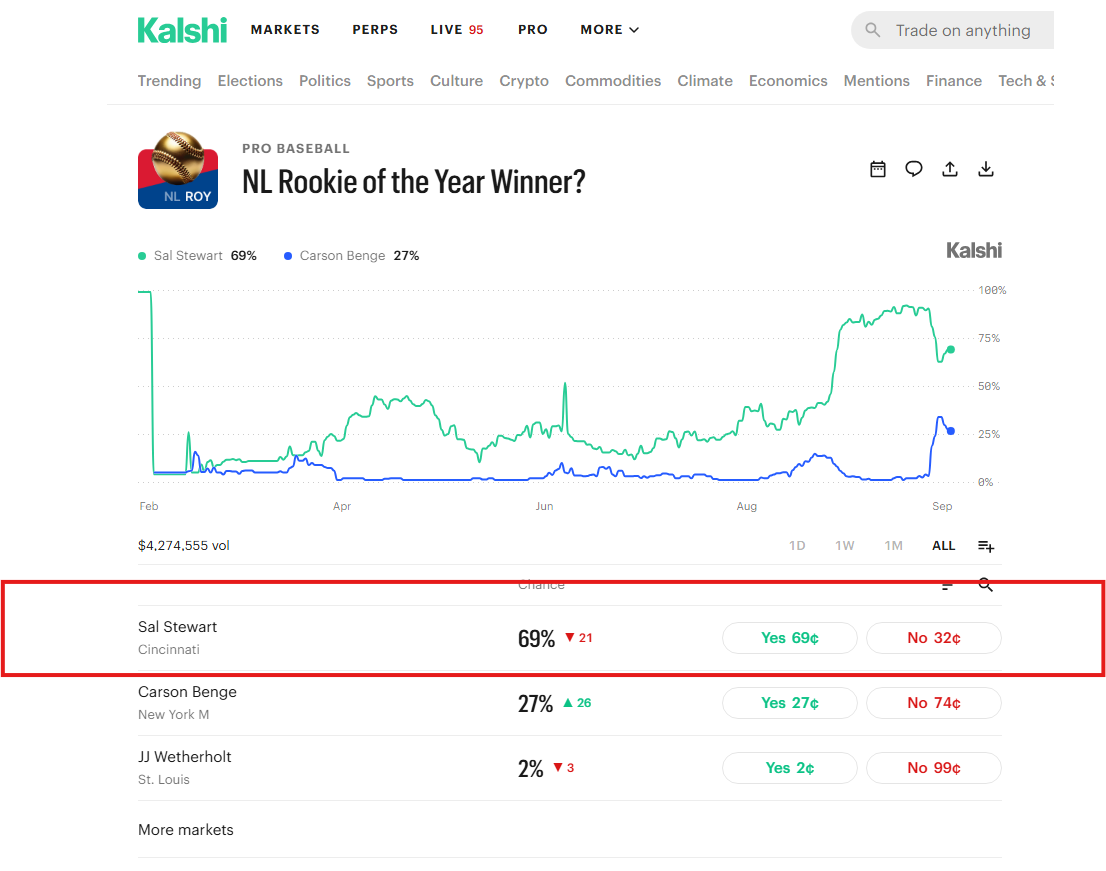Screen dimensions: 1106x871
Task: Open the PERPS menu item
Action: point(375,30)
